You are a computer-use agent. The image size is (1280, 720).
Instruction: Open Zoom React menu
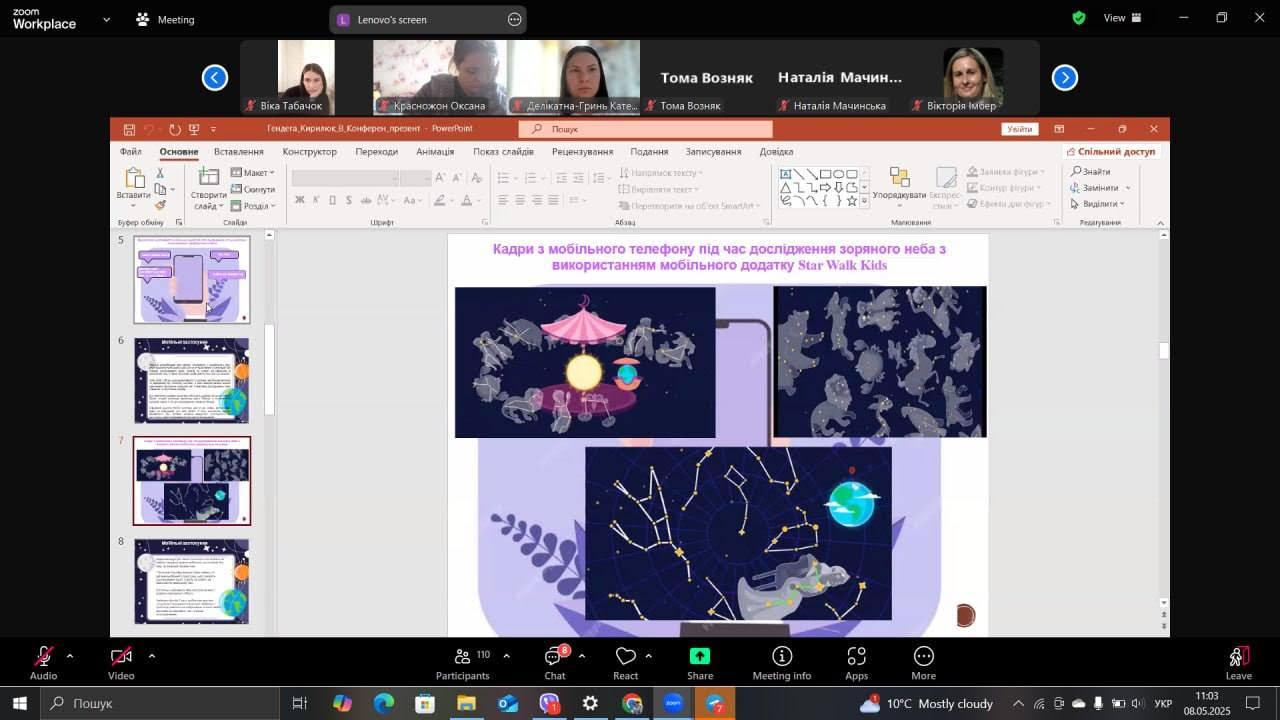(626, 663)
